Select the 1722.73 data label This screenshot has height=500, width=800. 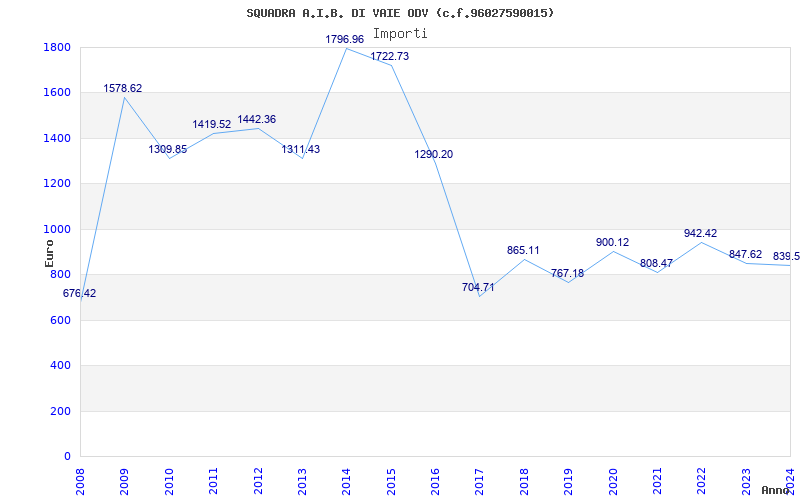click(x=389, y=57)
